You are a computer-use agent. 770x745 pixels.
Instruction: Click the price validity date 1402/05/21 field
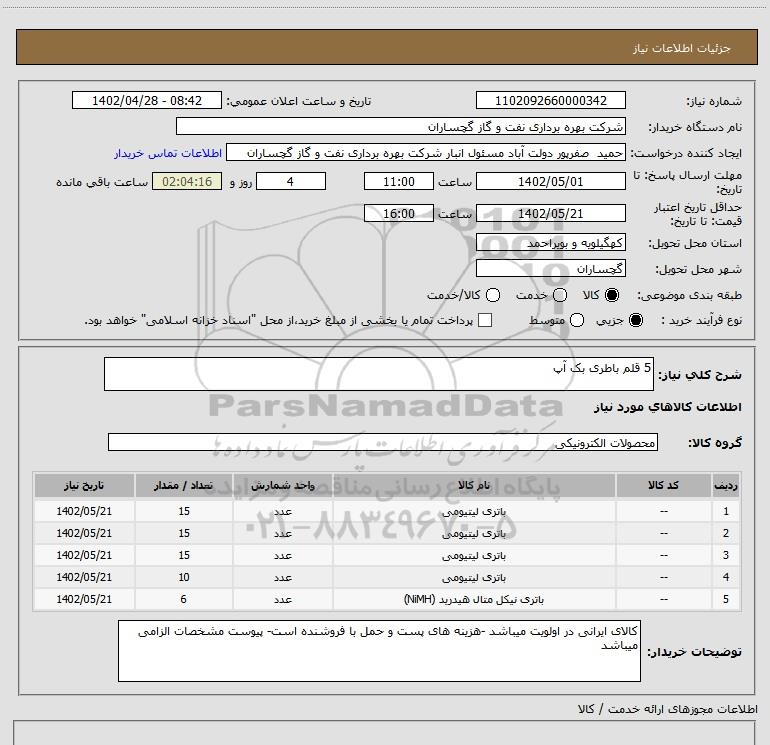tap(550, 214)
